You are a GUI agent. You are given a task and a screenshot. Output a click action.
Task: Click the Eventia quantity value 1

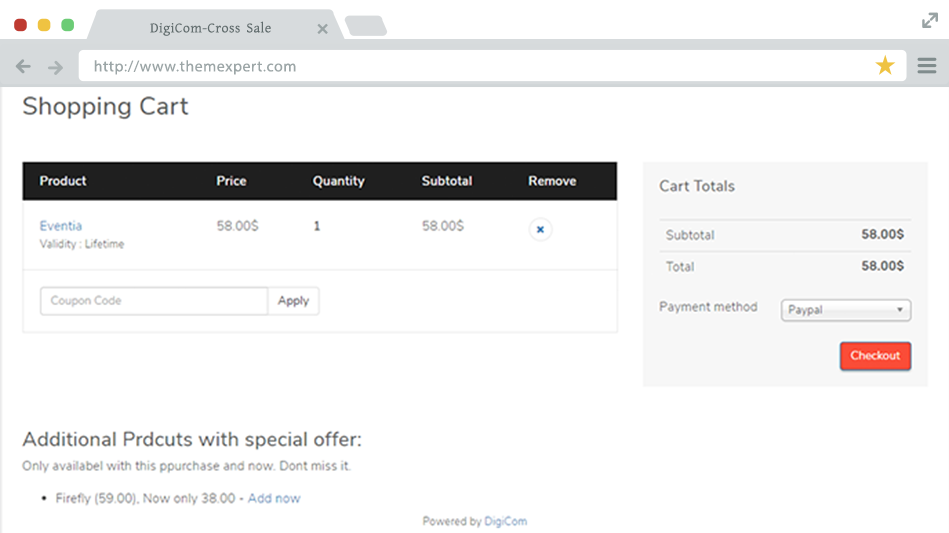317,226
